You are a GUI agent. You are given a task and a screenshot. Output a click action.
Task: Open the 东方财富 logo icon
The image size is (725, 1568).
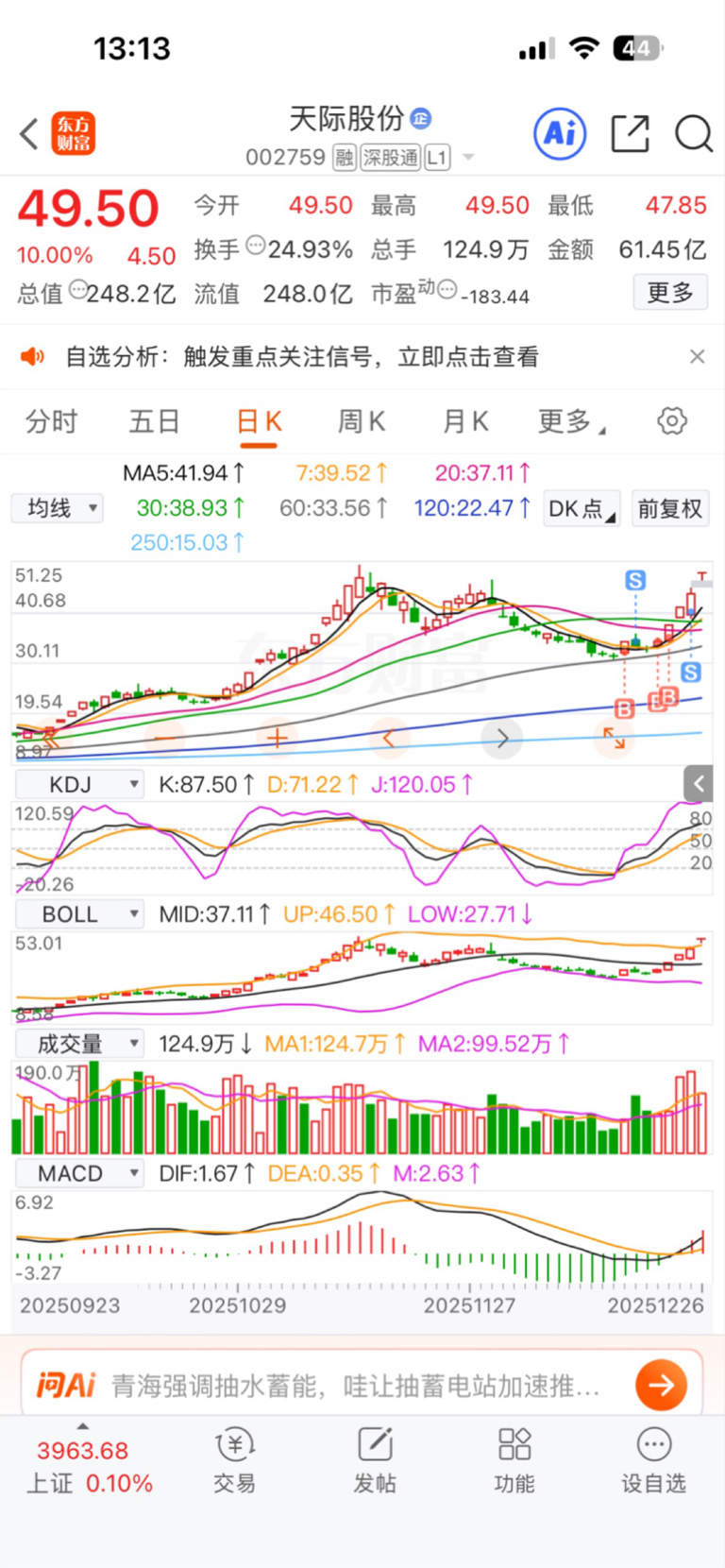click(74, 134)
